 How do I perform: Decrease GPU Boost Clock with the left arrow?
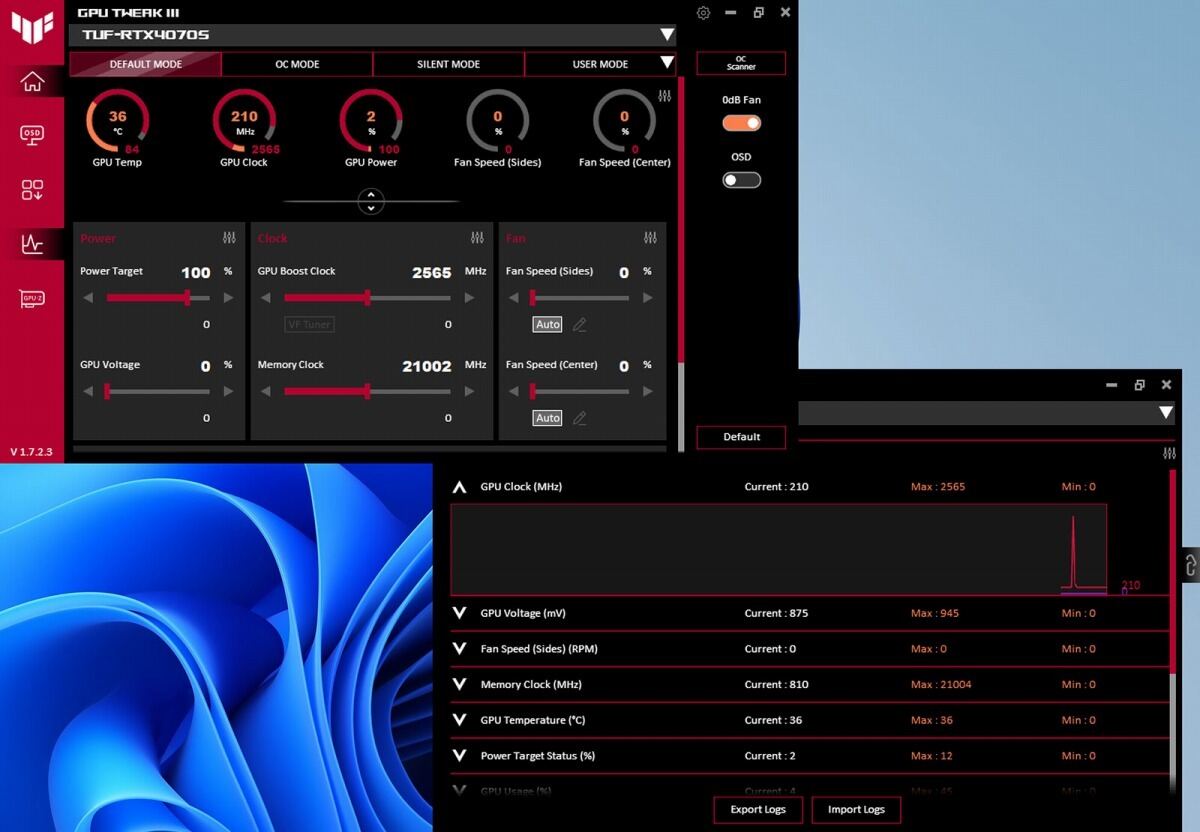(x=265, y=298)
